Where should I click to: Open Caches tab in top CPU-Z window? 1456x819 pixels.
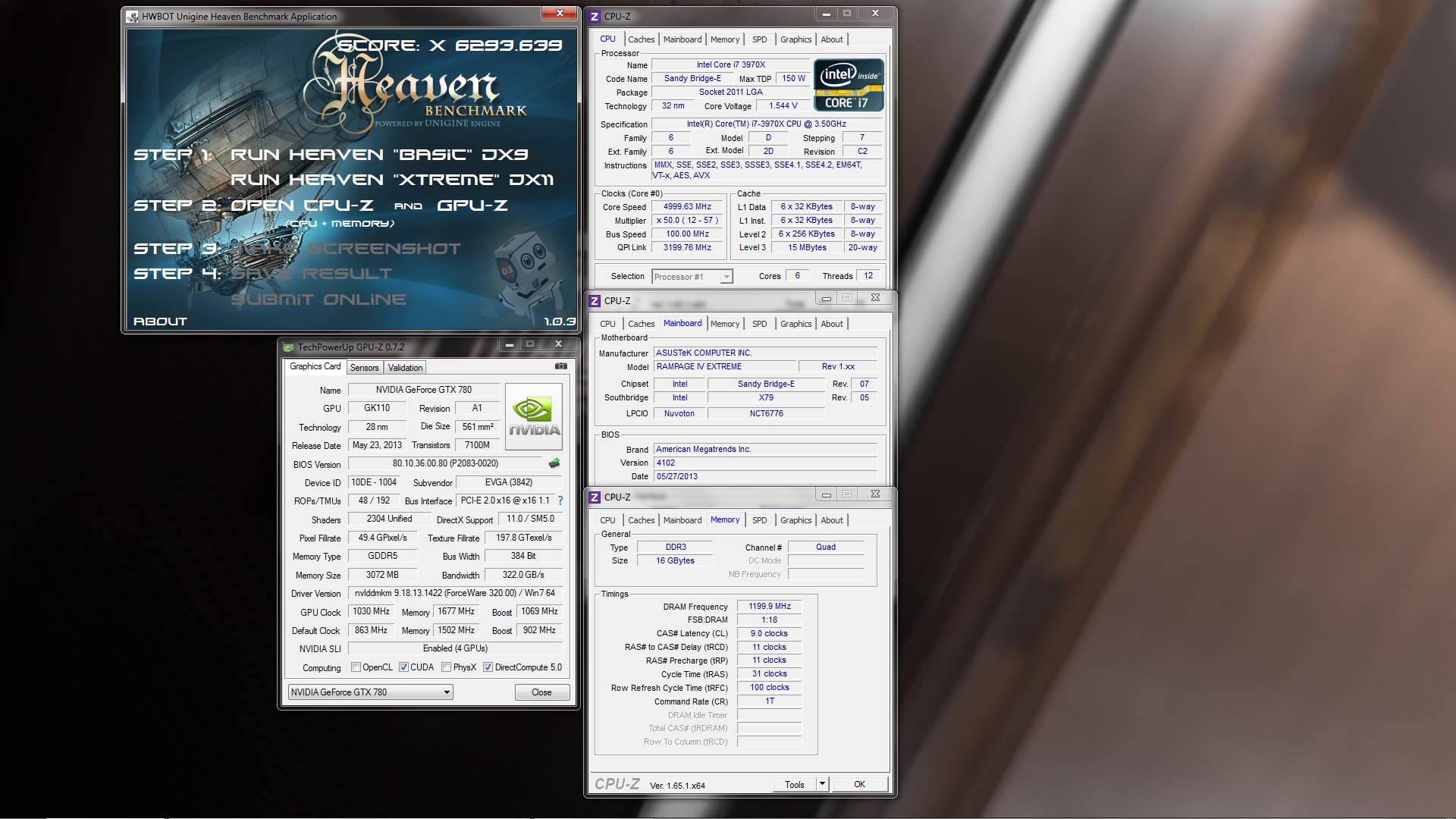point(641,39)
